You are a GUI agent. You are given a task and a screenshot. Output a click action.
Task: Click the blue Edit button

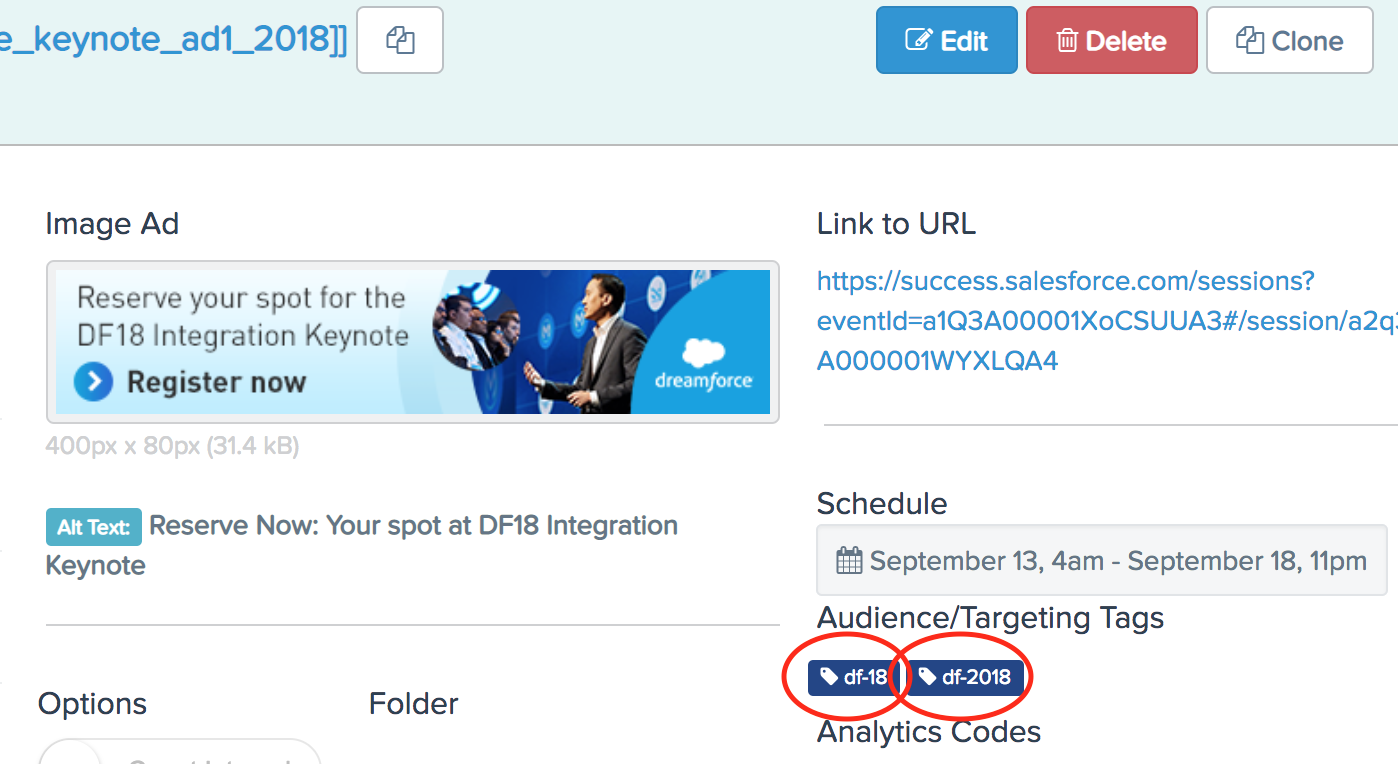(946, 41)
